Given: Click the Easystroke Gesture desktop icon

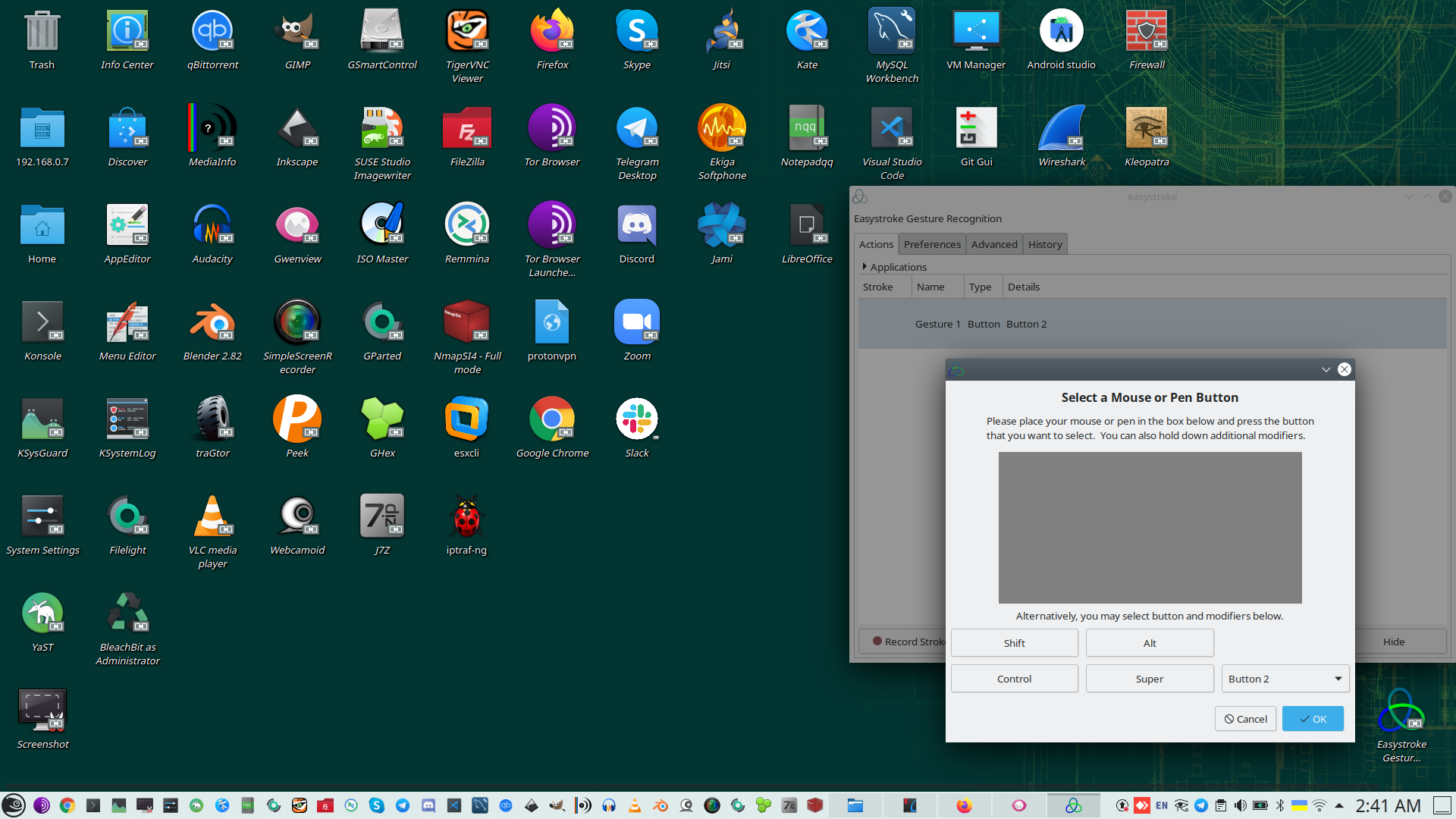Looking at the screenshot, I should pyautogui.click(x=1401, y=711).
